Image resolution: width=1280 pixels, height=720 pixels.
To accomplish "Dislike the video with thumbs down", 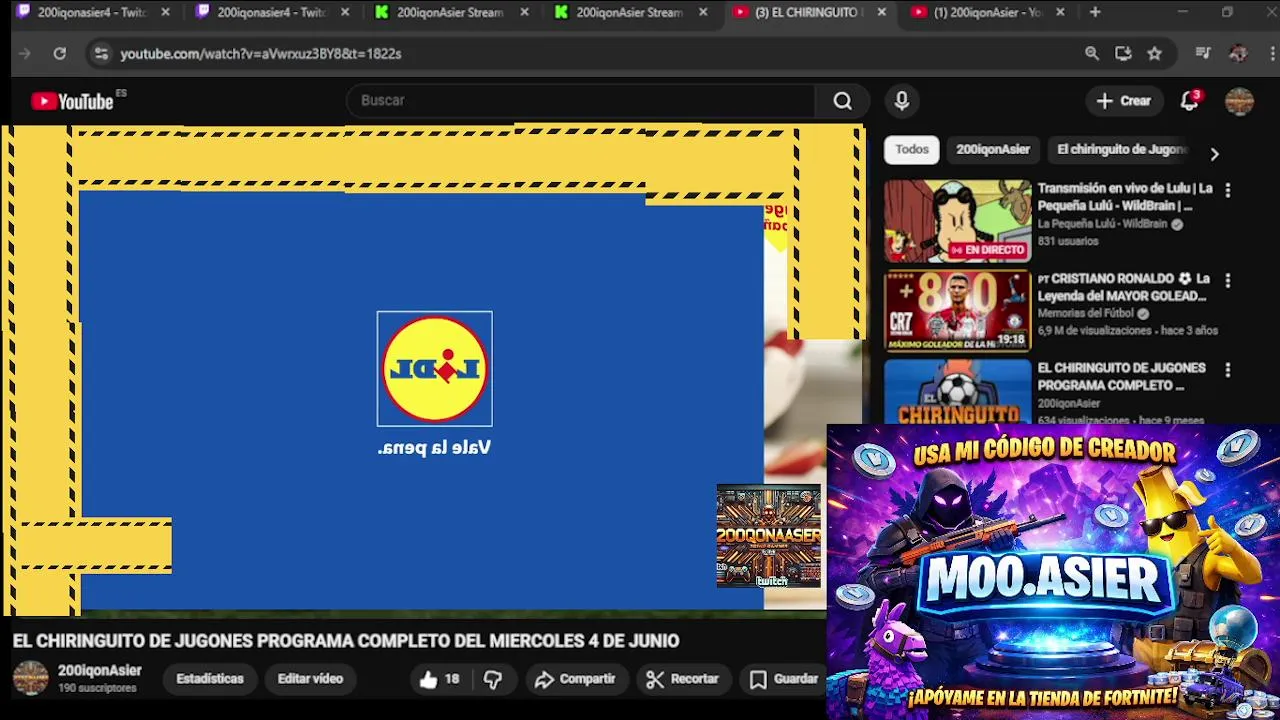I will coord(493,680).
